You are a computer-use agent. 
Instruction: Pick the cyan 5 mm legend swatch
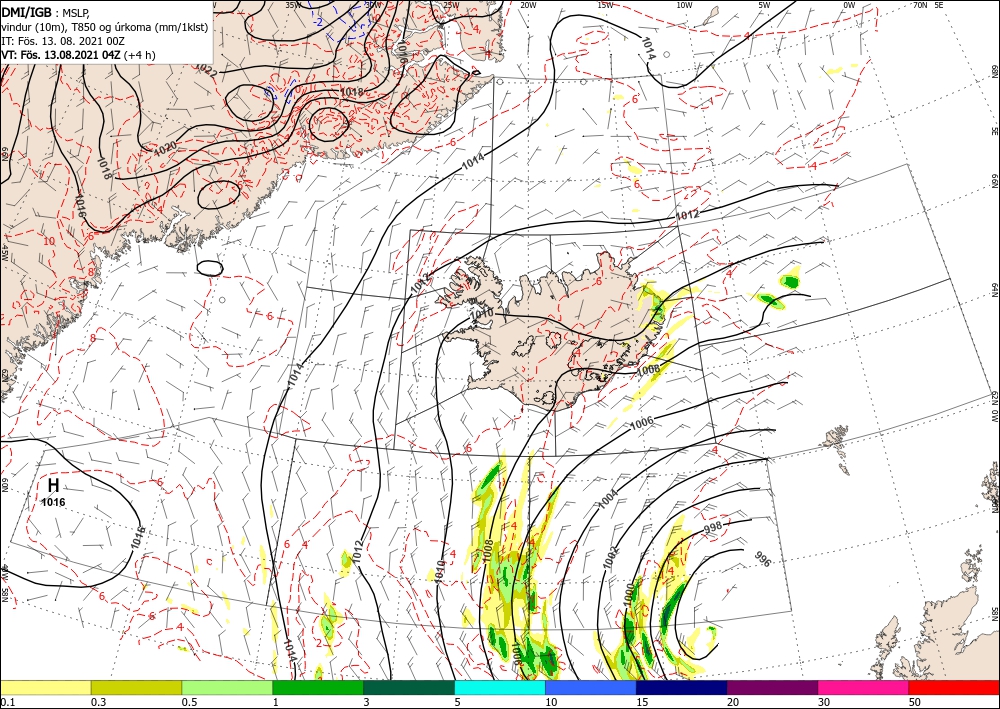[500, 687]
